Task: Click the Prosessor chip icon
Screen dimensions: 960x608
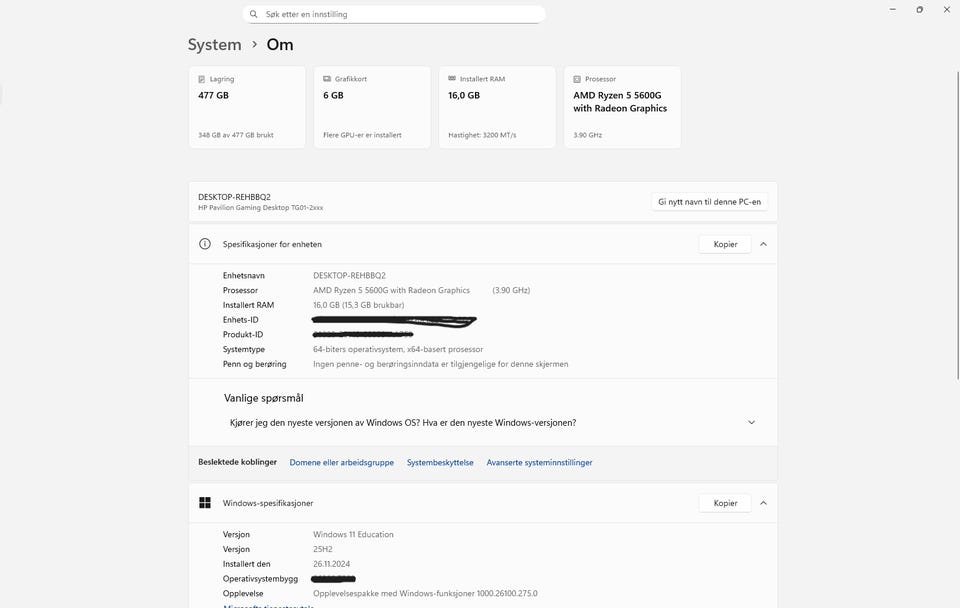Action: click(x=577, y=79)
